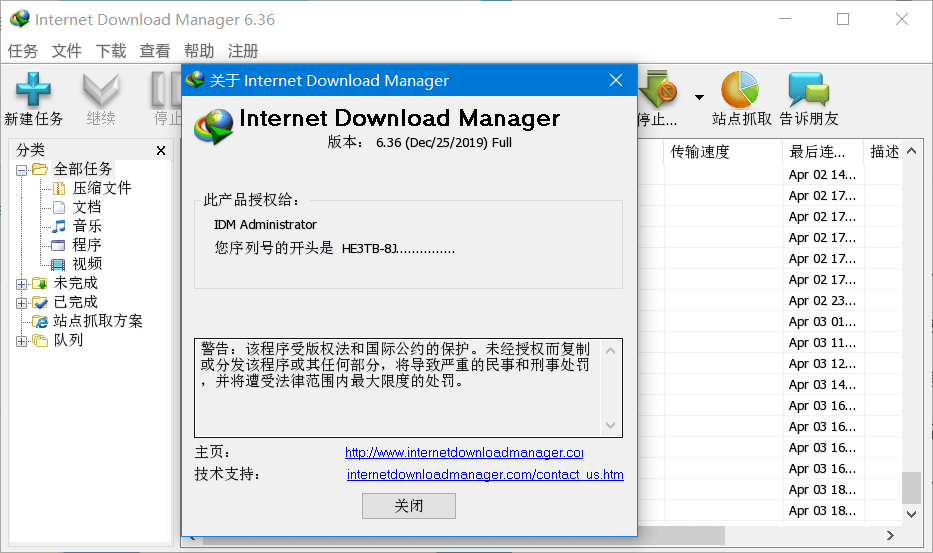The image size is (933, 553).
Task: Open the 下载 menu
Action: click(x=111, y=51)
